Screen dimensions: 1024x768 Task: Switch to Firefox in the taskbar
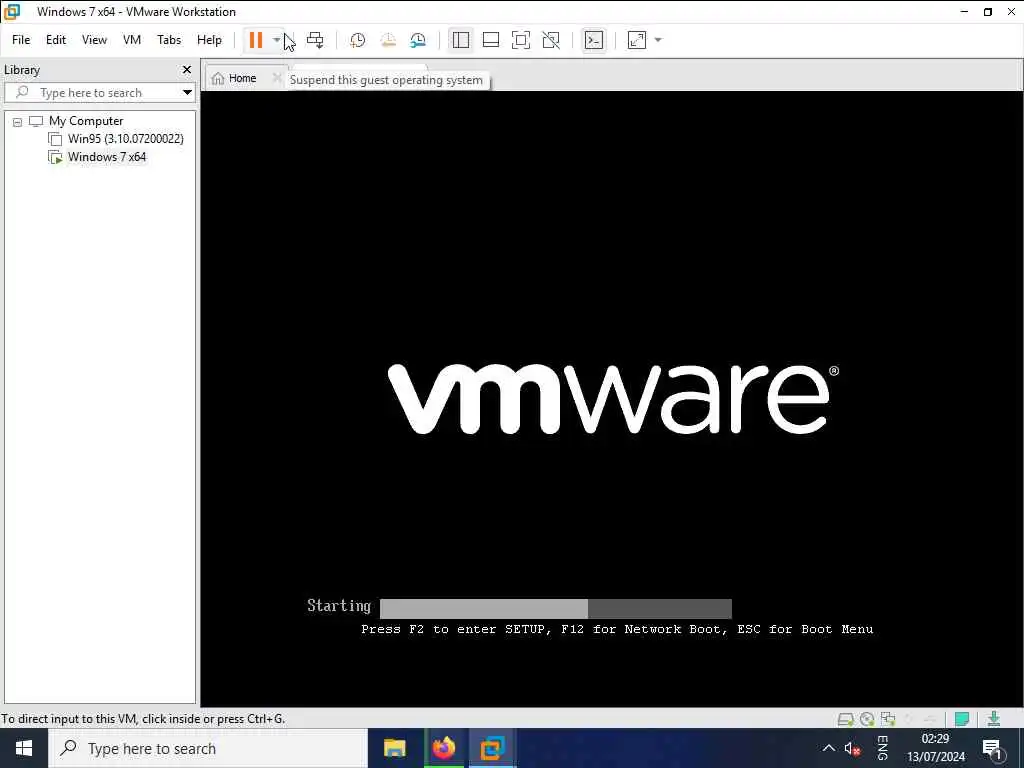[443, 748]
